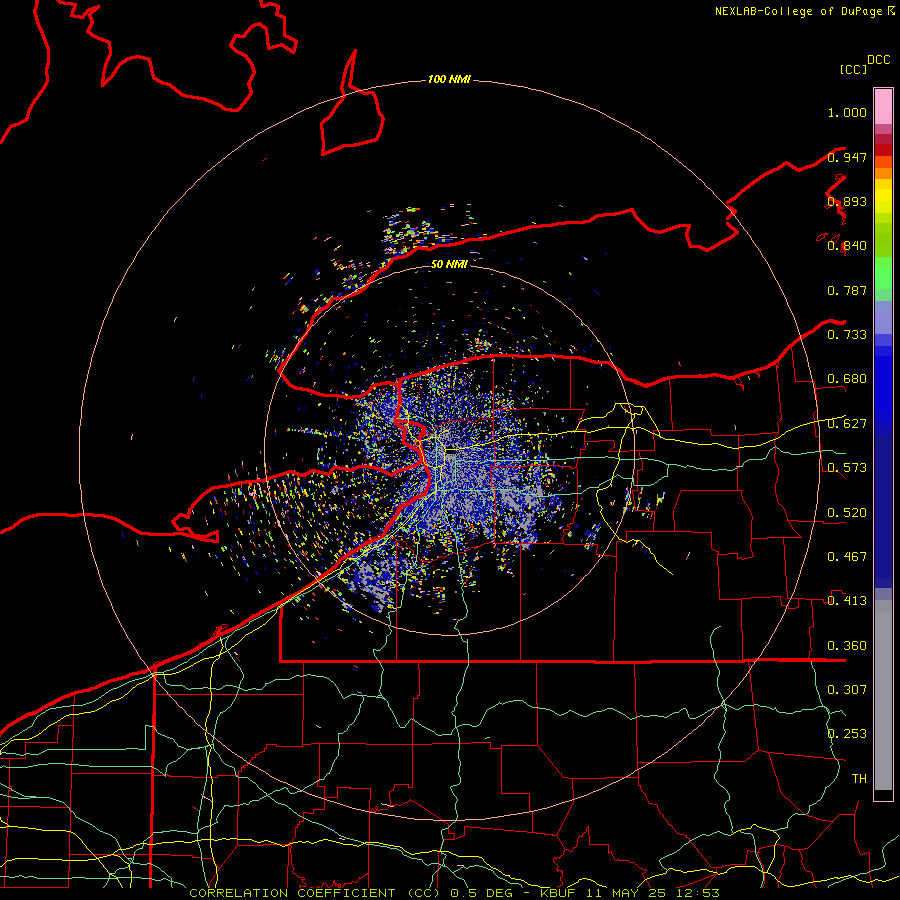The height and width of the screenshot is (900, 900).
Task: Click the 100 NMI range ring label
Action: click(x=449, y=79)
